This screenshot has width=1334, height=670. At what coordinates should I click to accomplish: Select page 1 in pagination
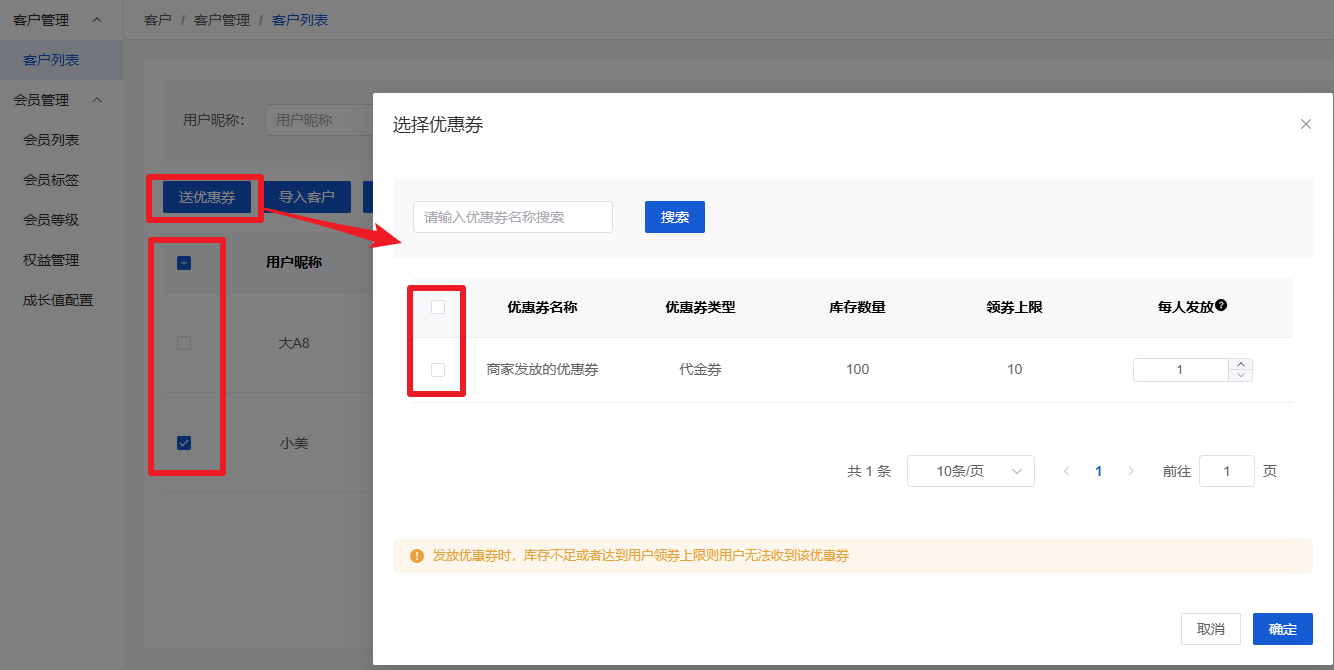click(1099, 471)
